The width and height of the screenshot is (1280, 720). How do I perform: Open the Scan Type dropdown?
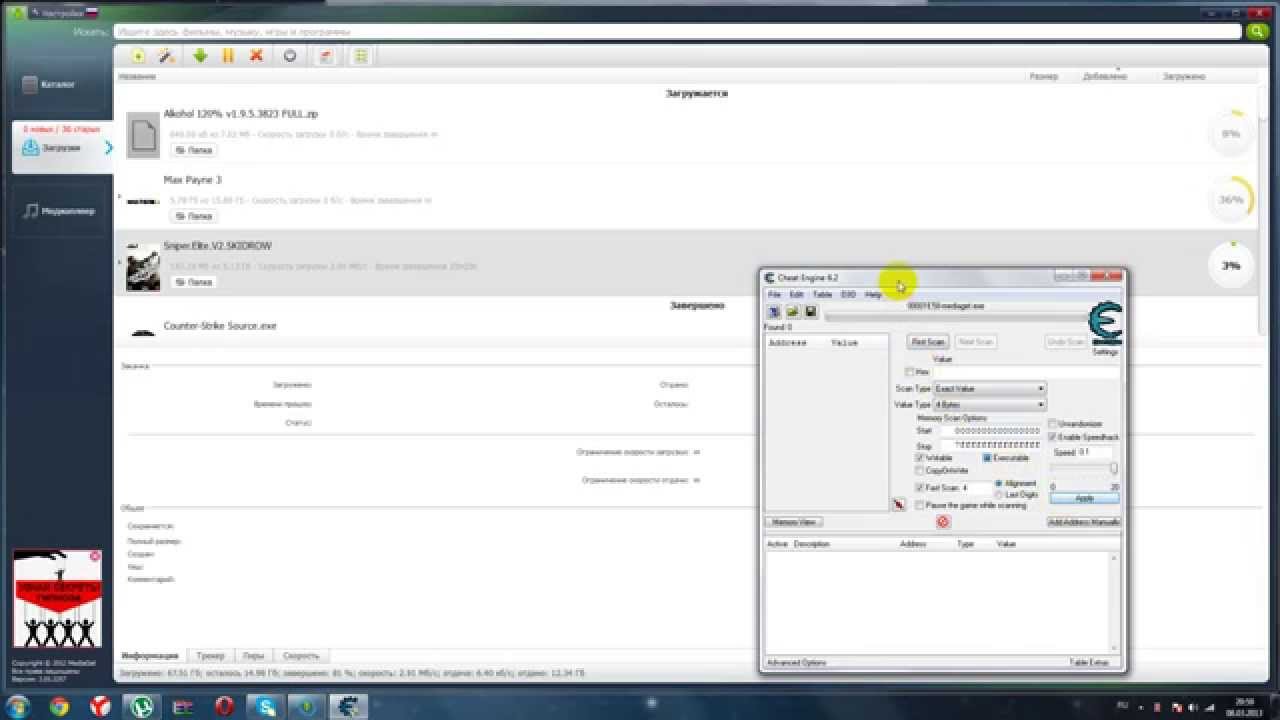tap(989, 388)
